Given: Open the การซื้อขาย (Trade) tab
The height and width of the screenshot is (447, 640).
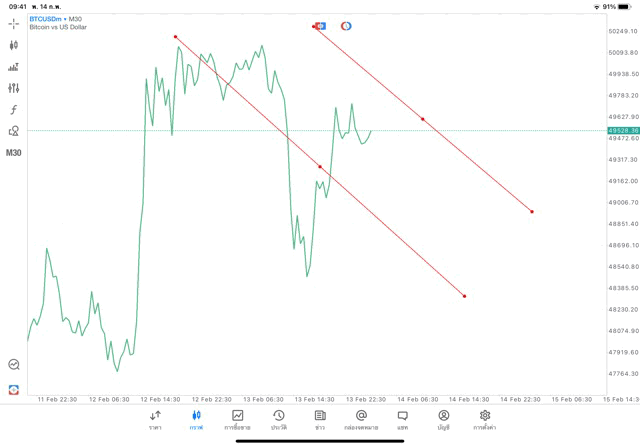Looking at the screenshot, I should (x=237, y=419).
